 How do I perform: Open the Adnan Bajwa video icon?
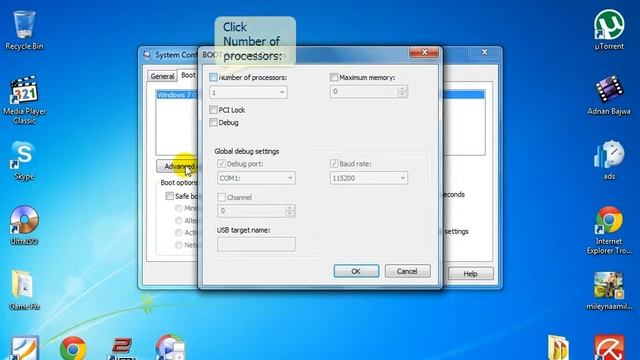click(x=609, y=95)
